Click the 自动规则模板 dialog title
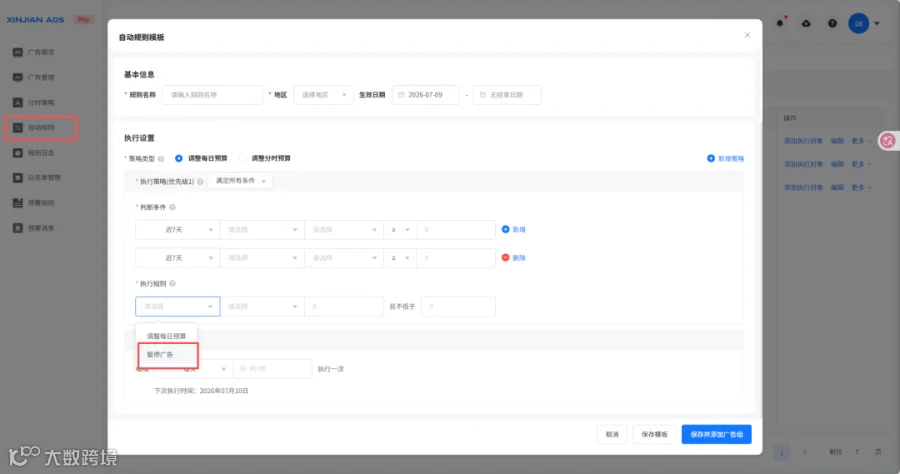The image size is (900, 474). (141, 37)
